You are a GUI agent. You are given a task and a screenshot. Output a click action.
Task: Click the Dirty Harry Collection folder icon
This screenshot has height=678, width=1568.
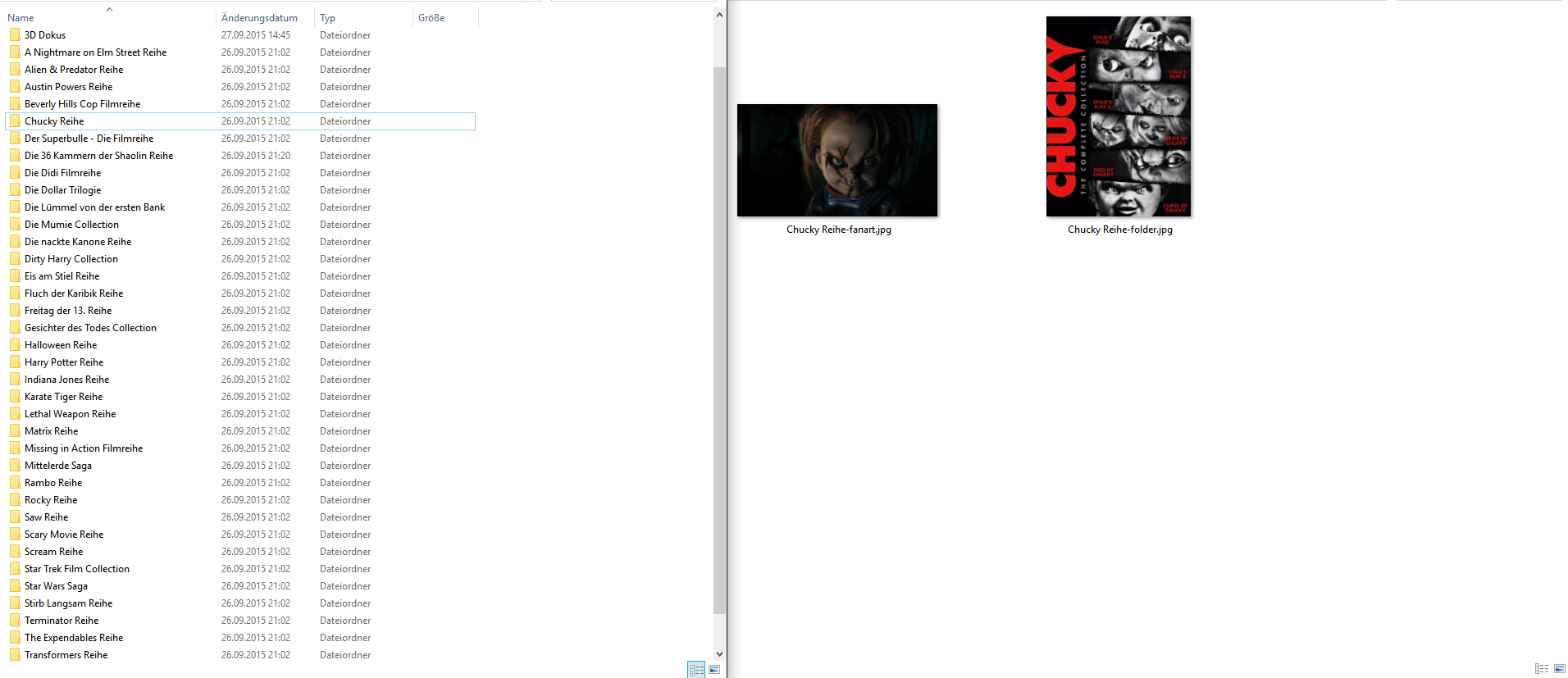tap(15, 259)
